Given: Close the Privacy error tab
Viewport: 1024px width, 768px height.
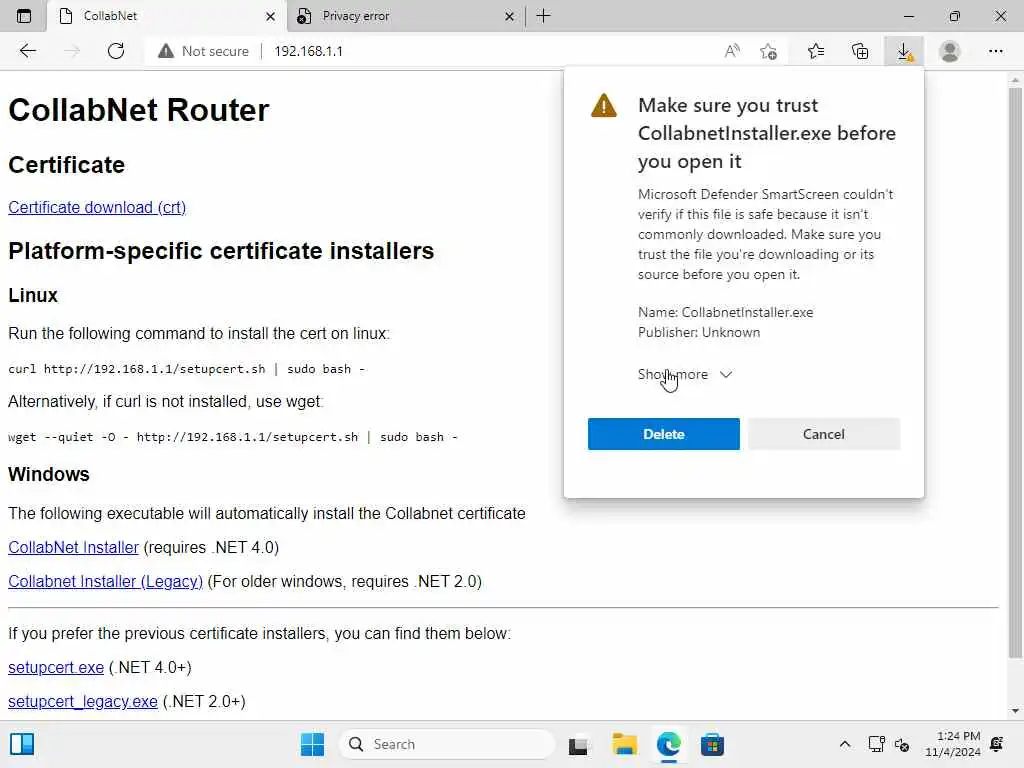Looking at the screenshot, I should tap(509, 16).
